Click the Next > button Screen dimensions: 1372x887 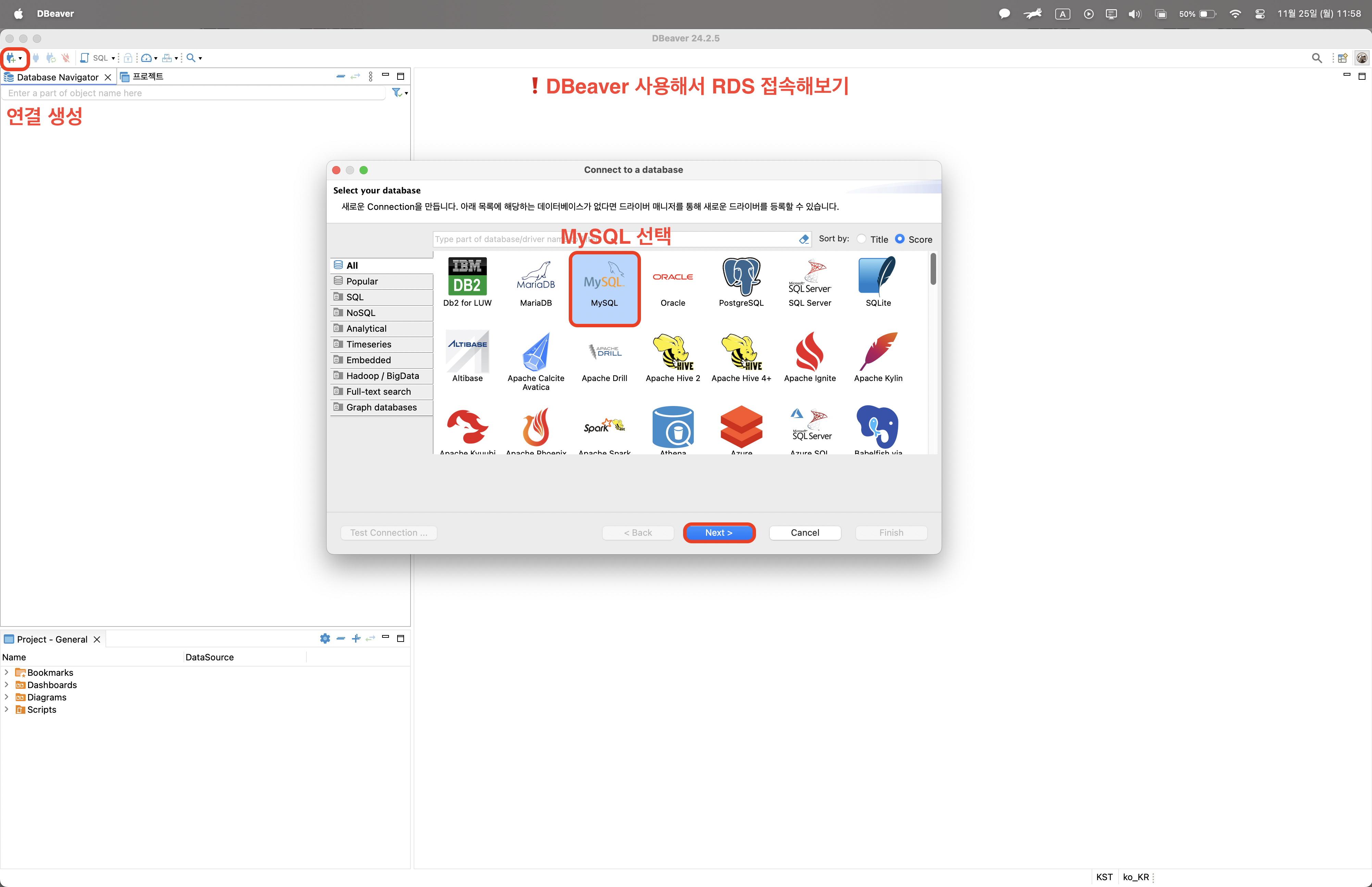tap(719, 533)
